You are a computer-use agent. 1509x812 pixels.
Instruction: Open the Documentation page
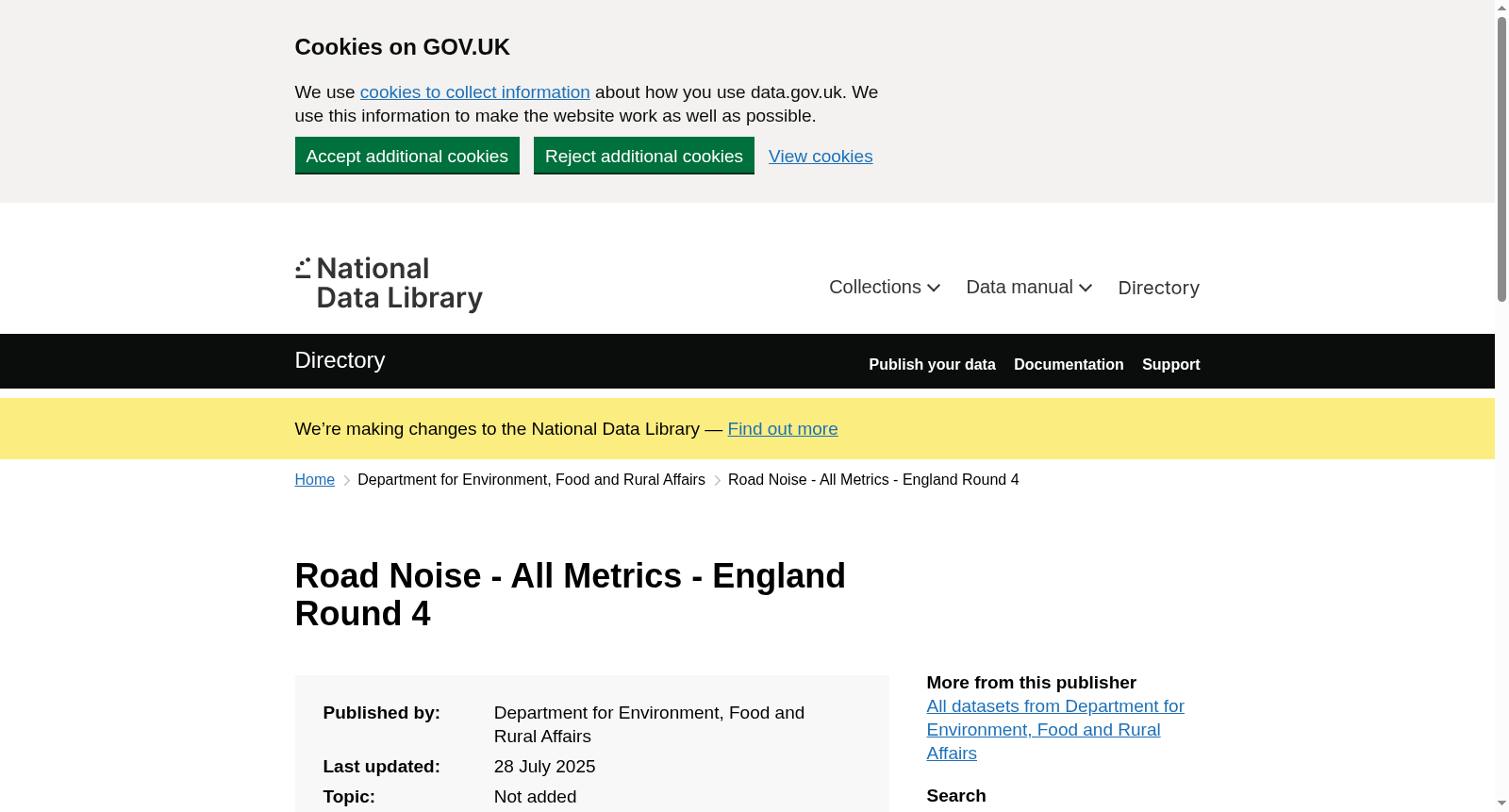[x=1069, y=365]
